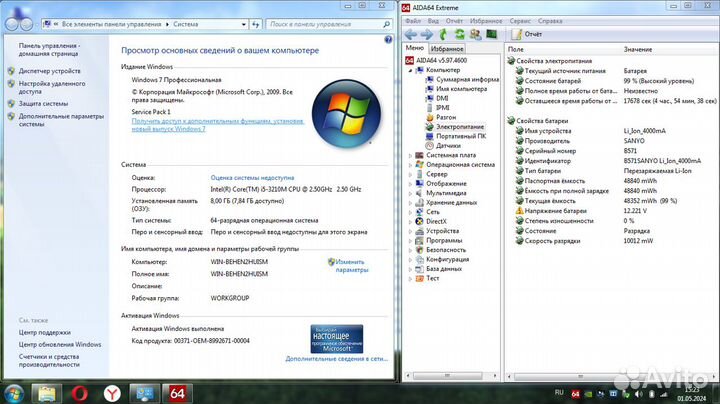Open the Отчёт report toolbar button
Screen dimensions: 720x404
(x=527, y=34)
